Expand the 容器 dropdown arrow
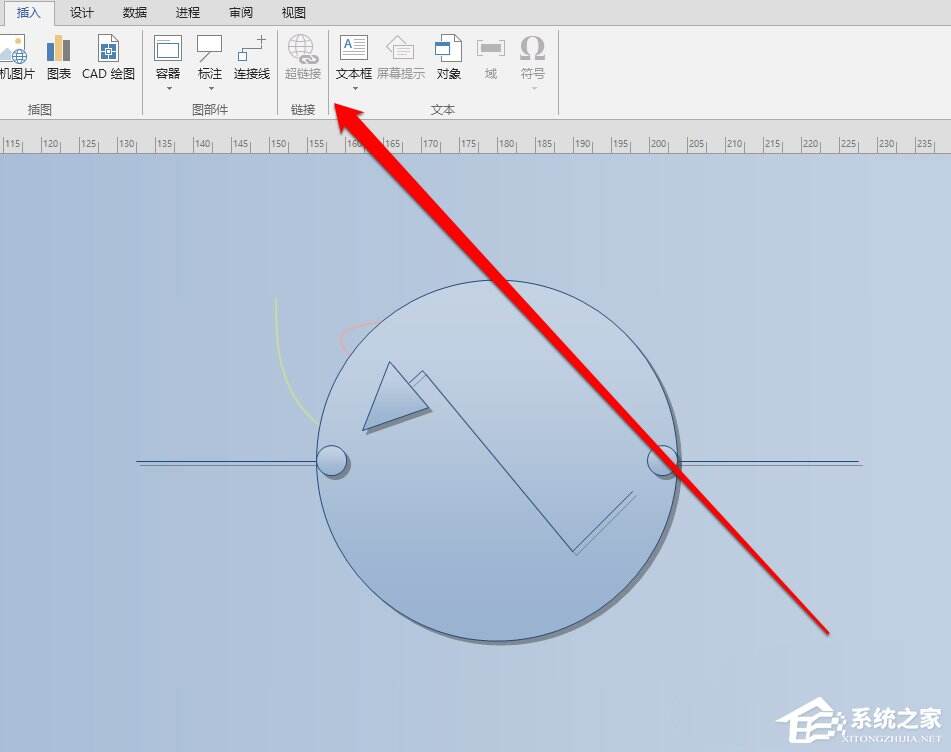The height and width of the screenshot is (752, 951). click(169, 89)
